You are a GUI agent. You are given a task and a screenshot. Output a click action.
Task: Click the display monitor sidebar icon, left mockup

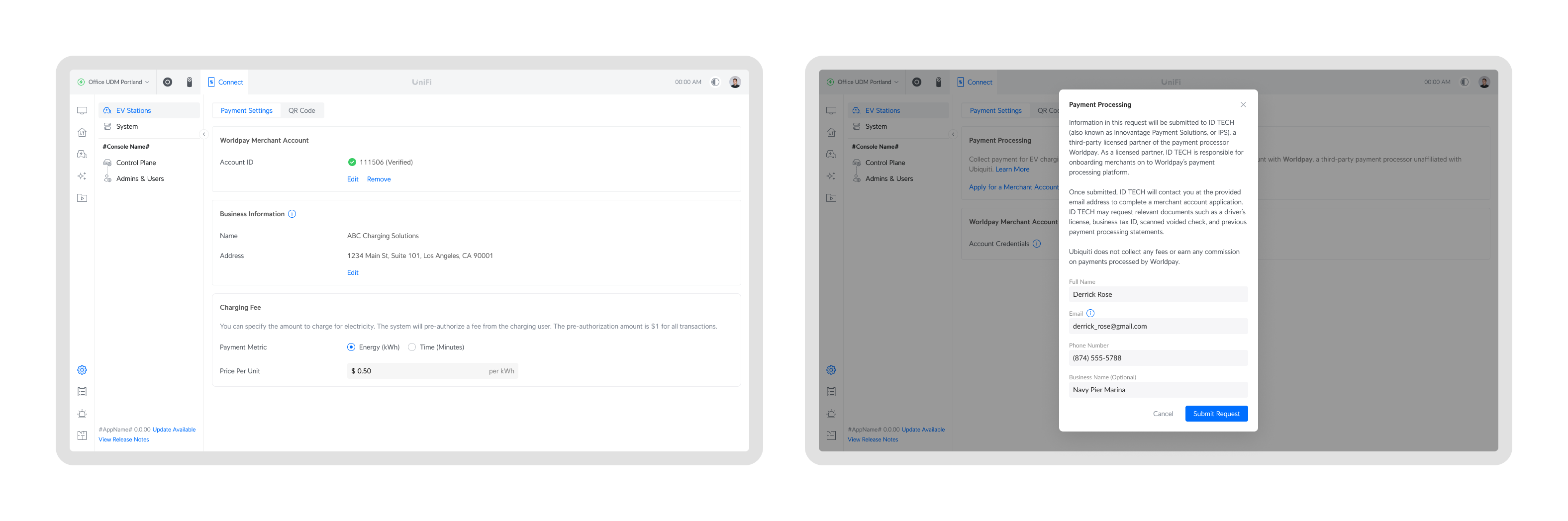82,111
